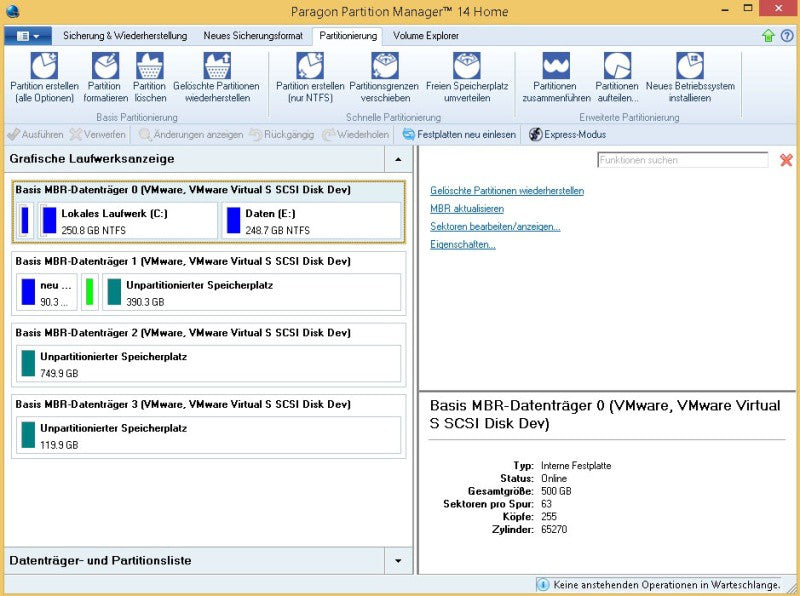Click the Paragon application icon in the title bar

click(x=12, y=11)
